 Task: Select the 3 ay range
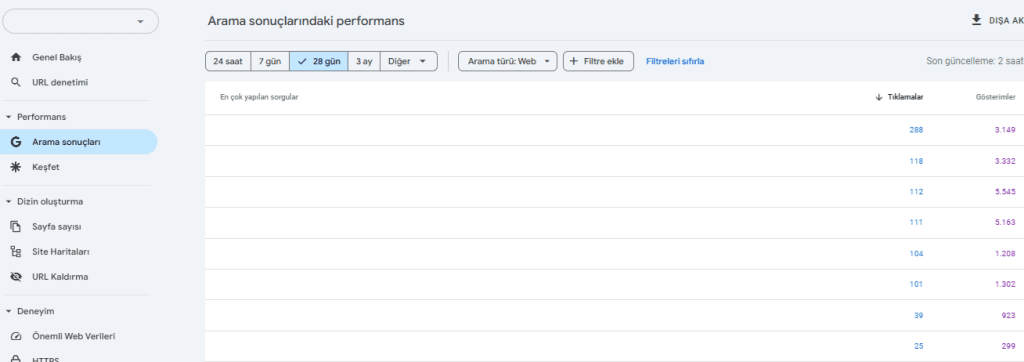364,61
